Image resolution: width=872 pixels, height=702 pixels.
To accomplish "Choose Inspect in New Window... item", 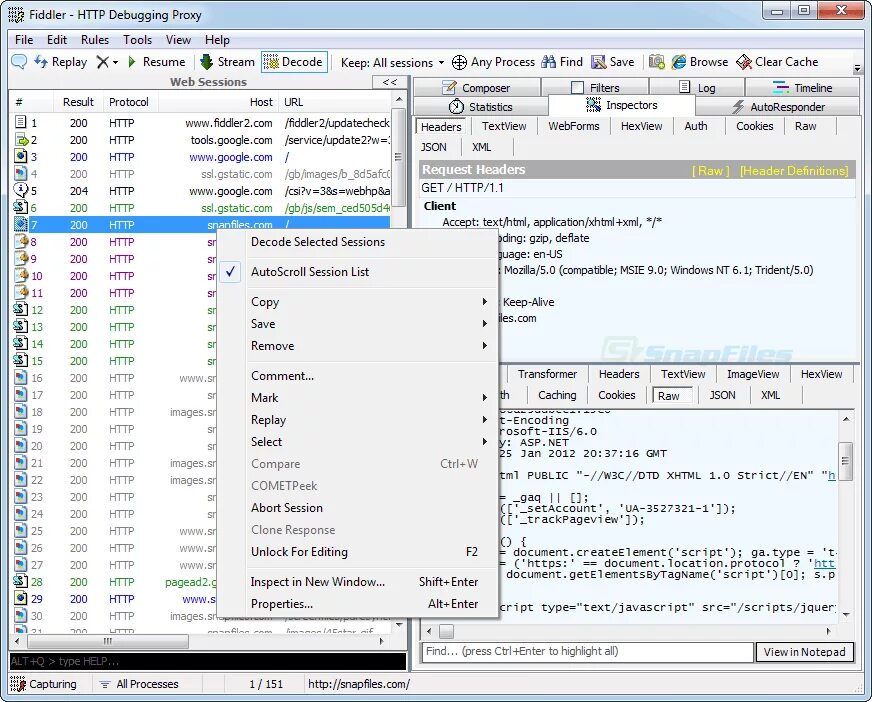I will pyautogui.click(x=358, y=582).
